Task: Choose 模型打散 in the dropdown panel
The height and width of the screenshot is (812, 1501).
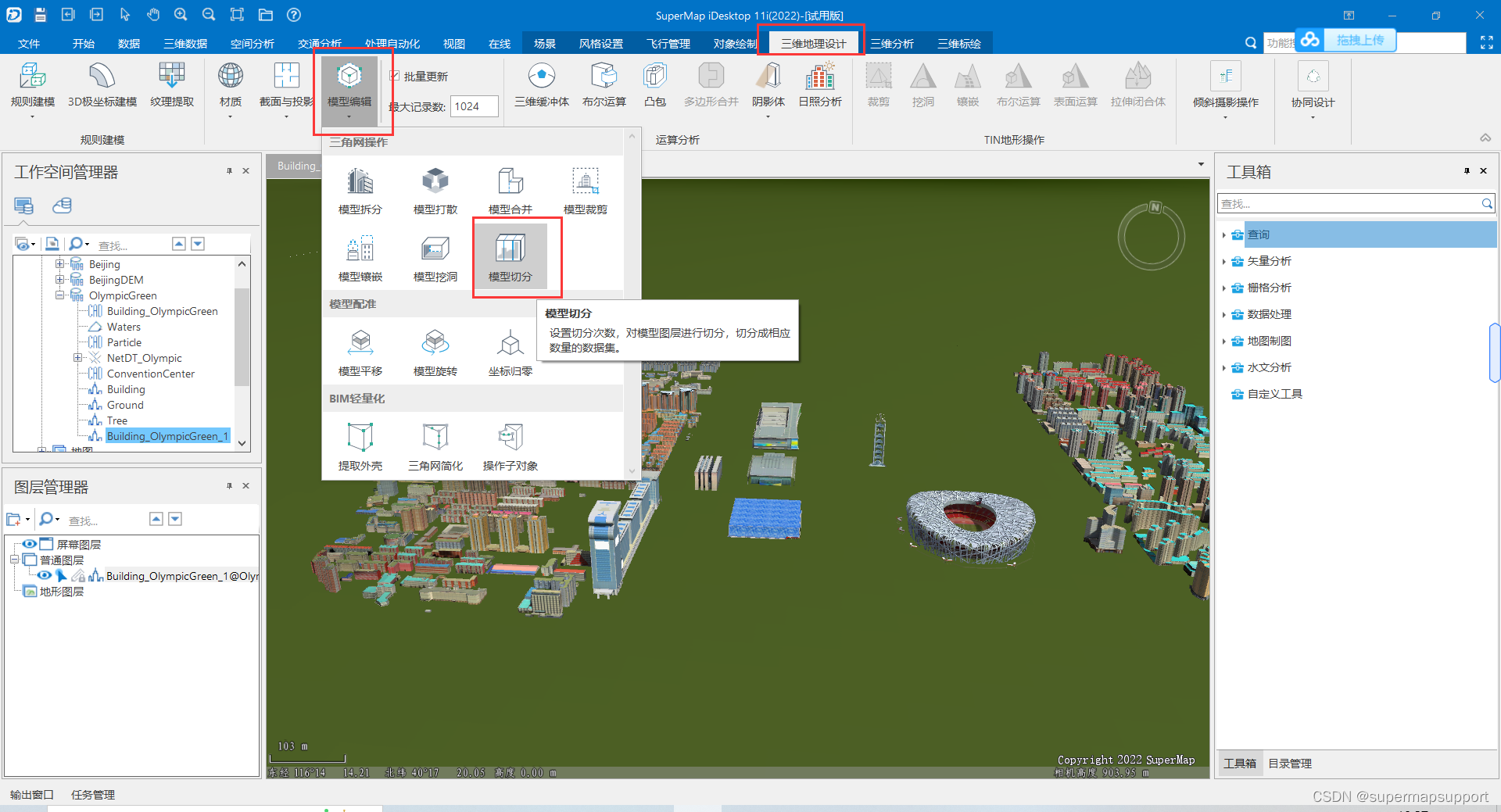Action: click(x=435, y=191)
